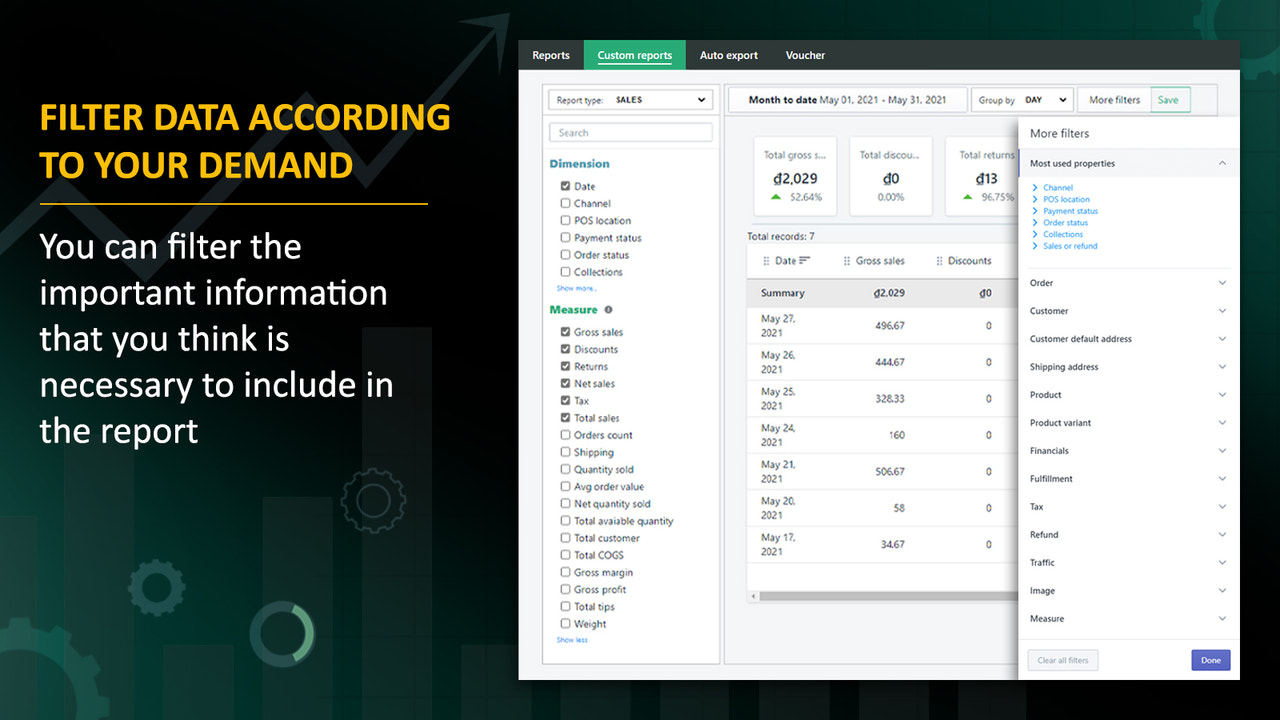Open the Reports tab
Viewport: 1280px width, 720px height.
[551, 55]
